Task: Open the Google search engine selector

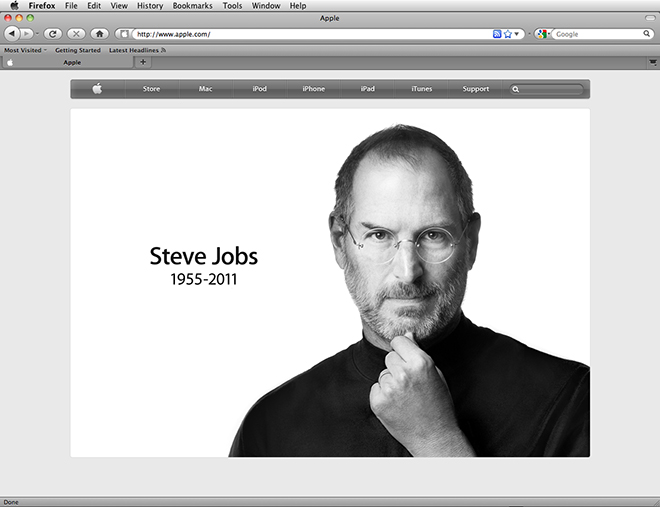Action: [x=543, y=34]
